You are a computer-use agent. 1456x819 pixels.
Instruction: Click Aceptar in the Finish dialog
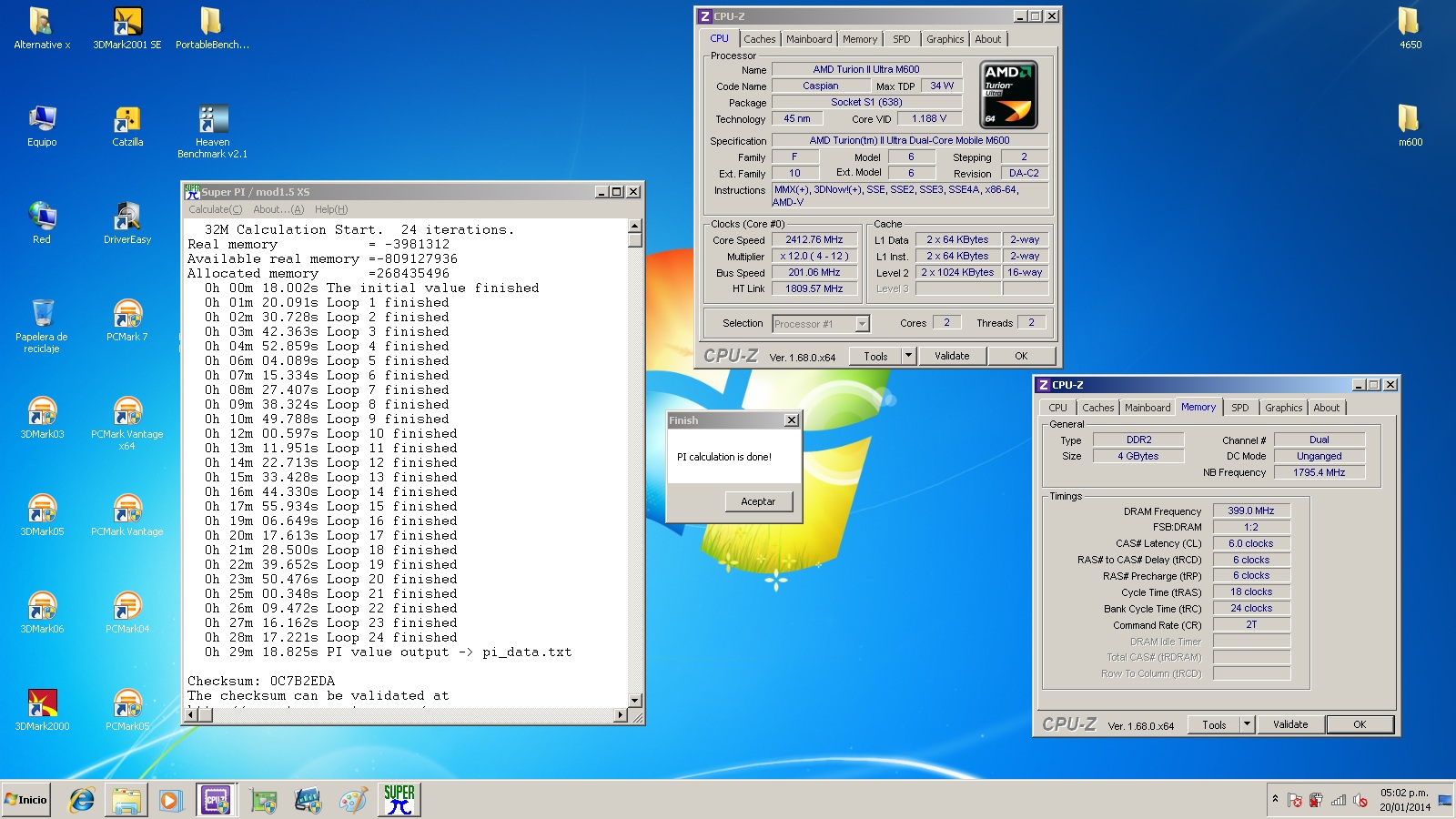coord(758,501)
